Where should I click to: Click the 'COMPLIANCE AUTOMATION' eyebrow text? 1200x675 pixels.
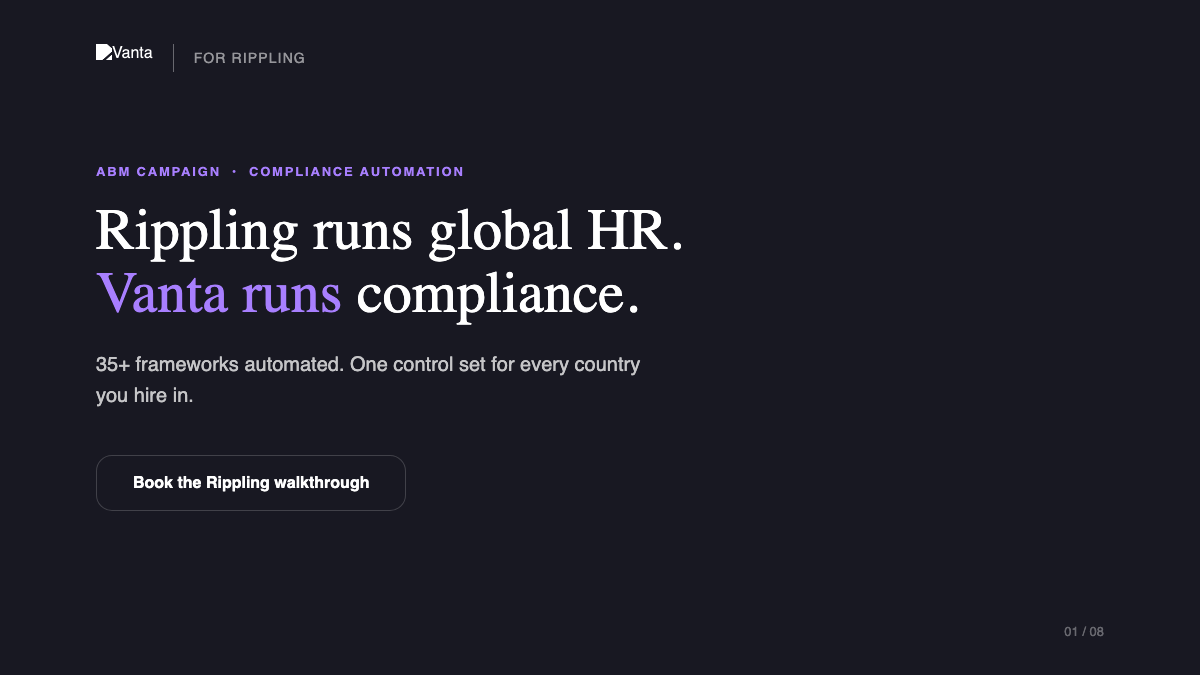[x=356, y=172]
